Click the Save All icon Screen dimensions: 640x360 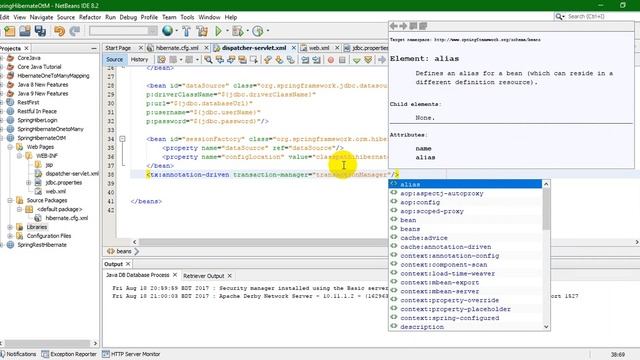pos(40,31)
